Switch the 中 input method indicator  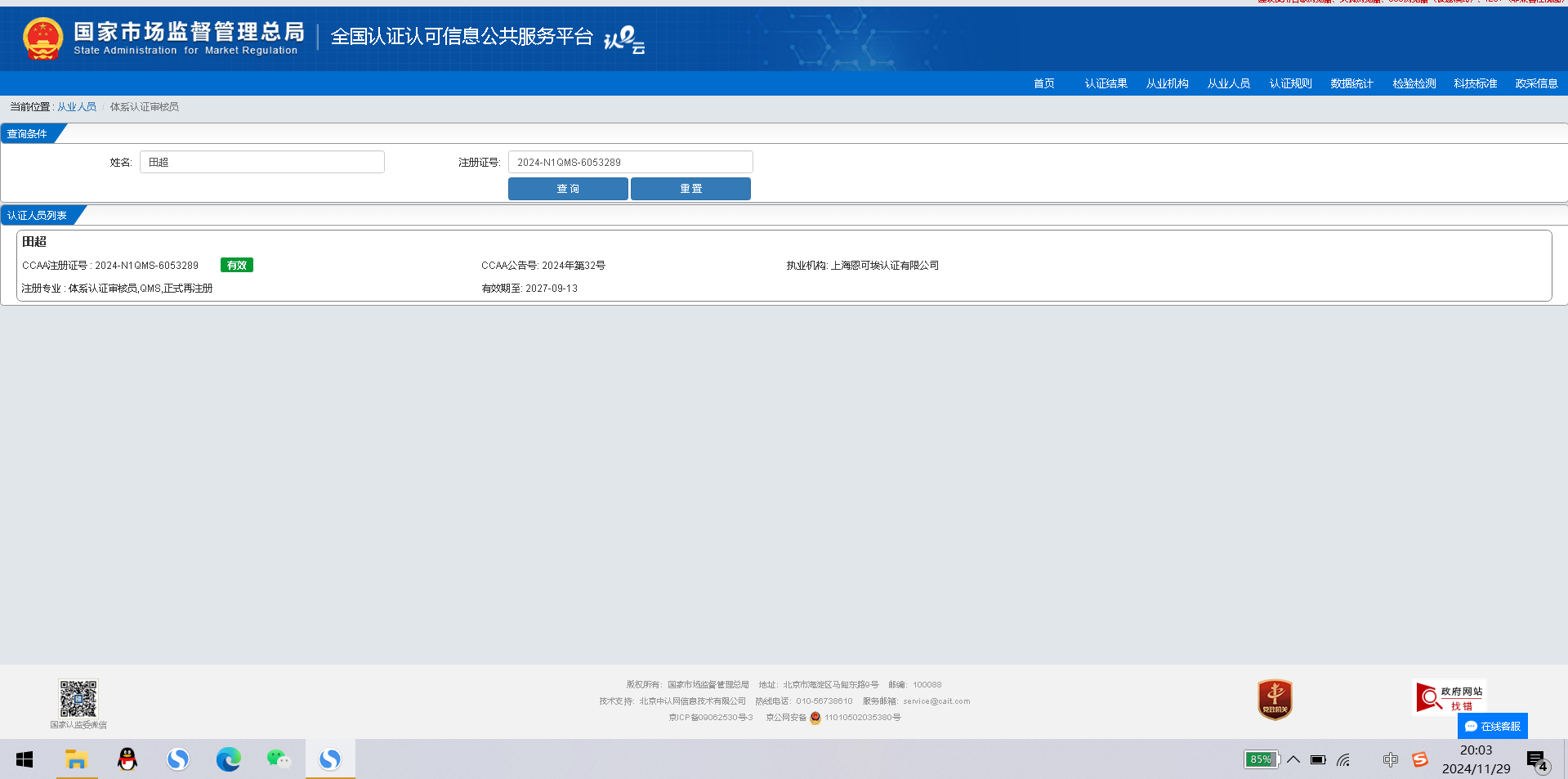click(1390, 759)
